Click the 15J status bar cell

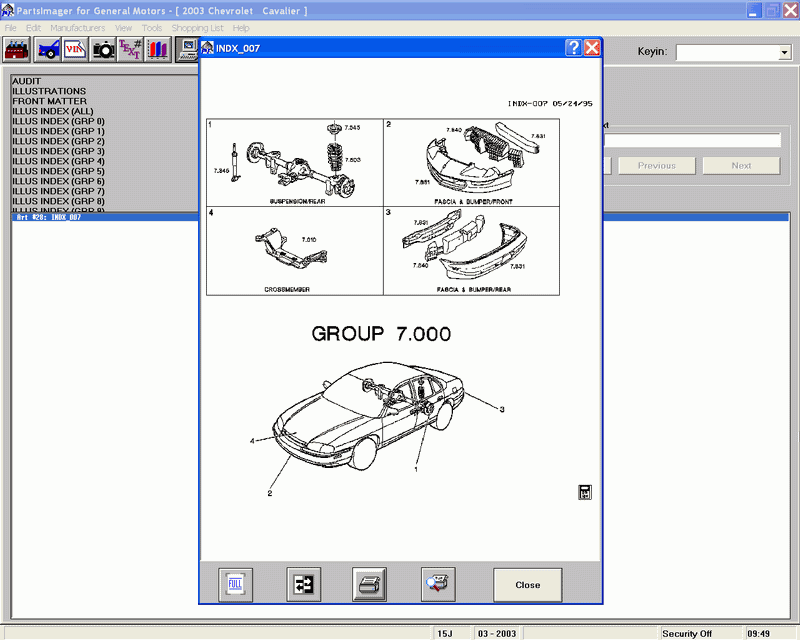pyautogui.click(x=445, y=633)
